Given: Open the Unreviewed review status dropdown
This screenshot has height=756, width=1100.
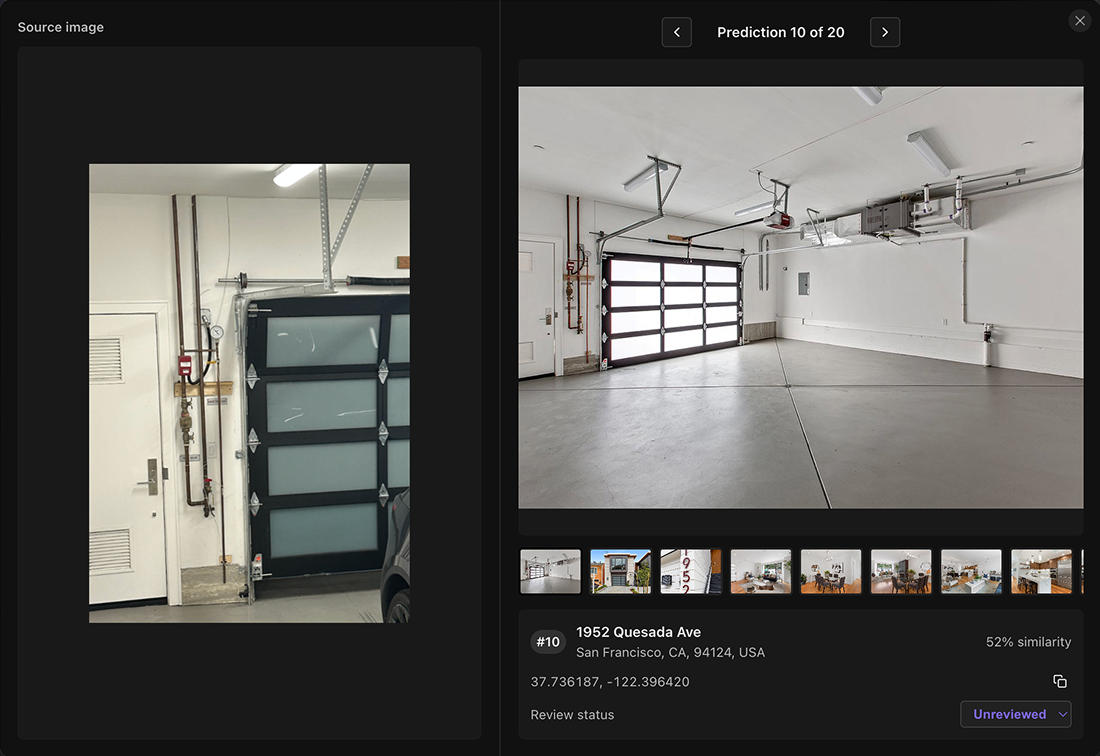Looking at the screenshot, I should 1015,714.
